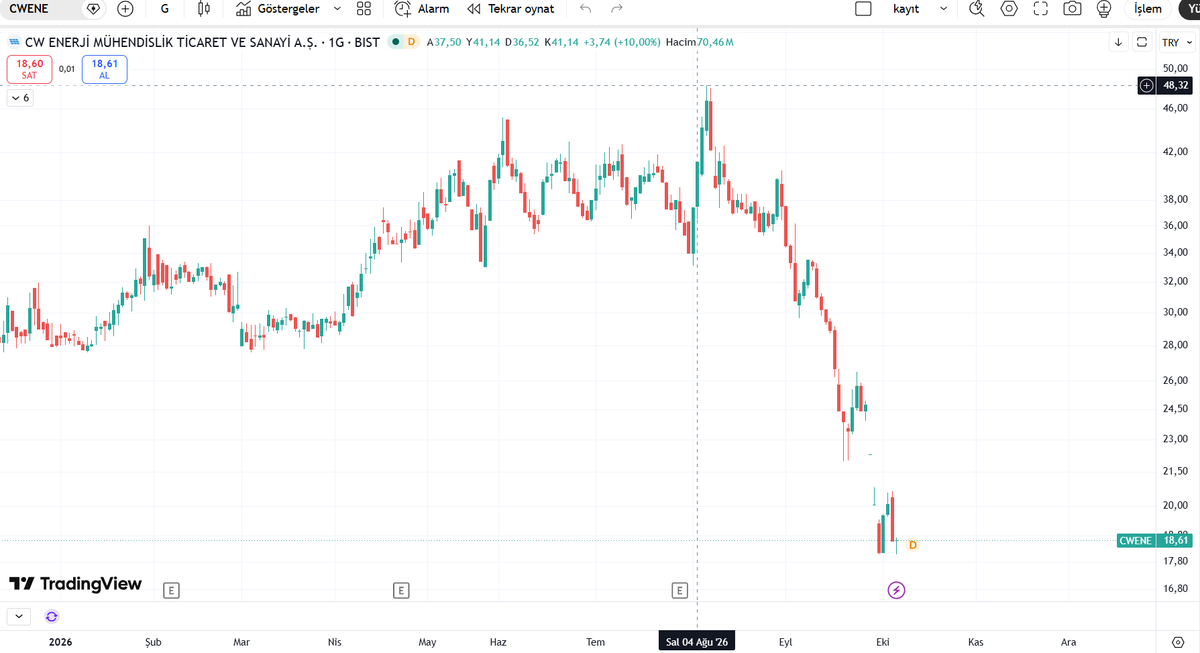Open the Alarm menu item
Image resolution: width=1200 pixels, height=653 pixels.
(422, 9)
